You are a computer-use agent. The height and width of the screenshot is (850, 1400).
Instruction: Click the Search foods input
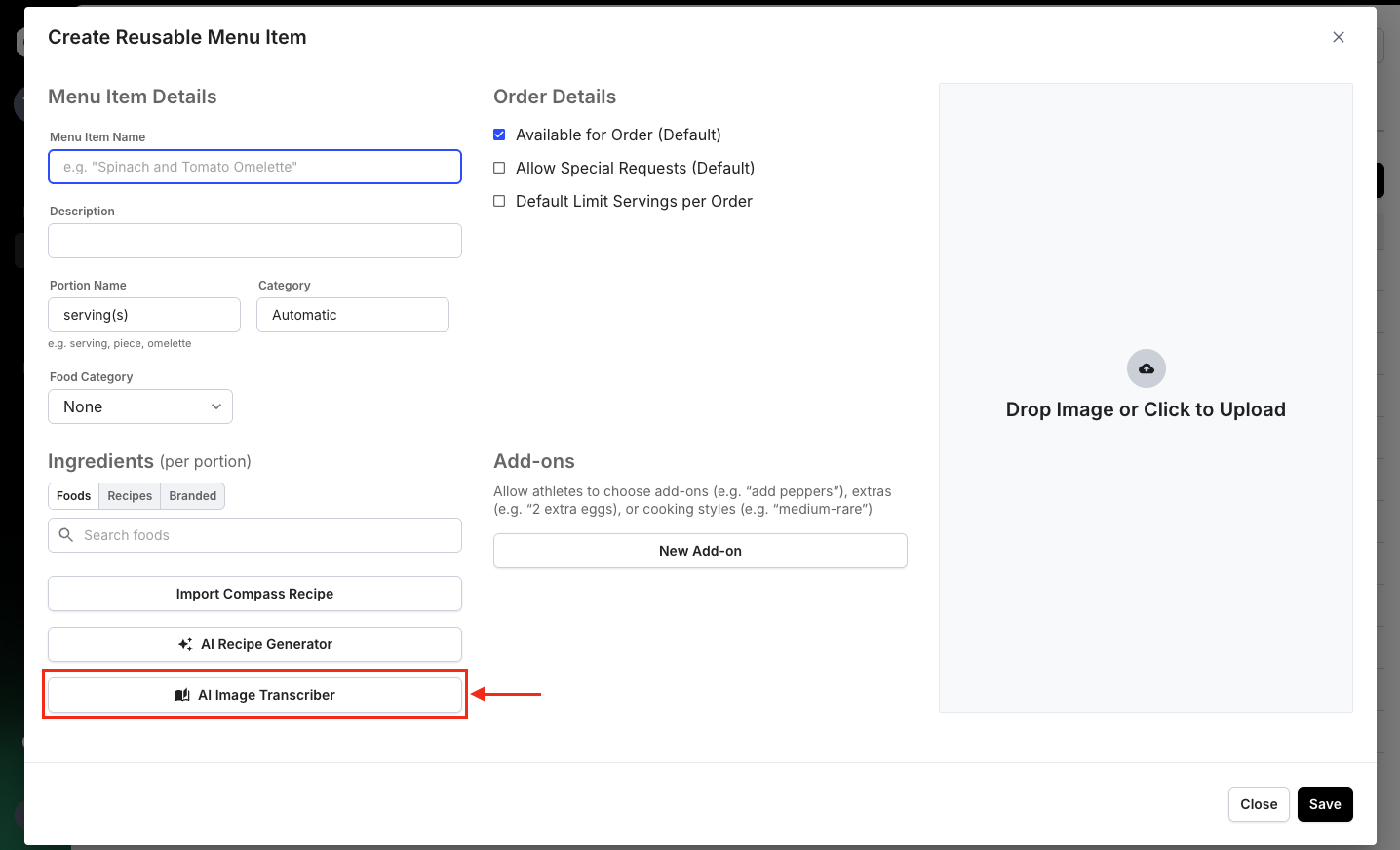coord(254,535)
